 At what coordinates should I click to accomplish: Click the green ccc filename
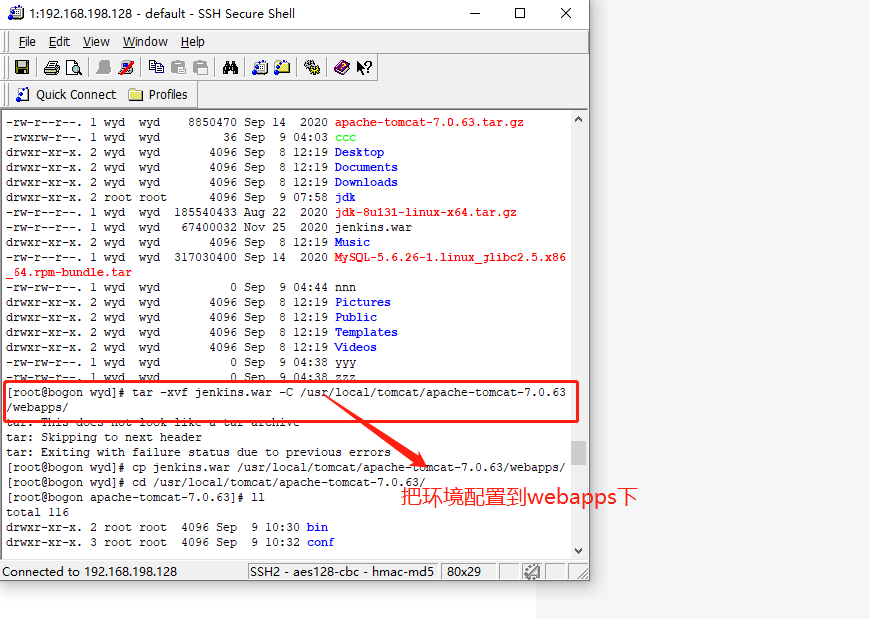click(x=345, y=137)
